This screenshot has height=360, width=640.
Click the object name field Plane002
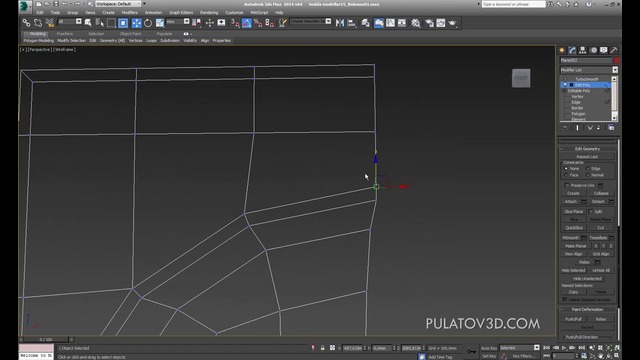586,60
